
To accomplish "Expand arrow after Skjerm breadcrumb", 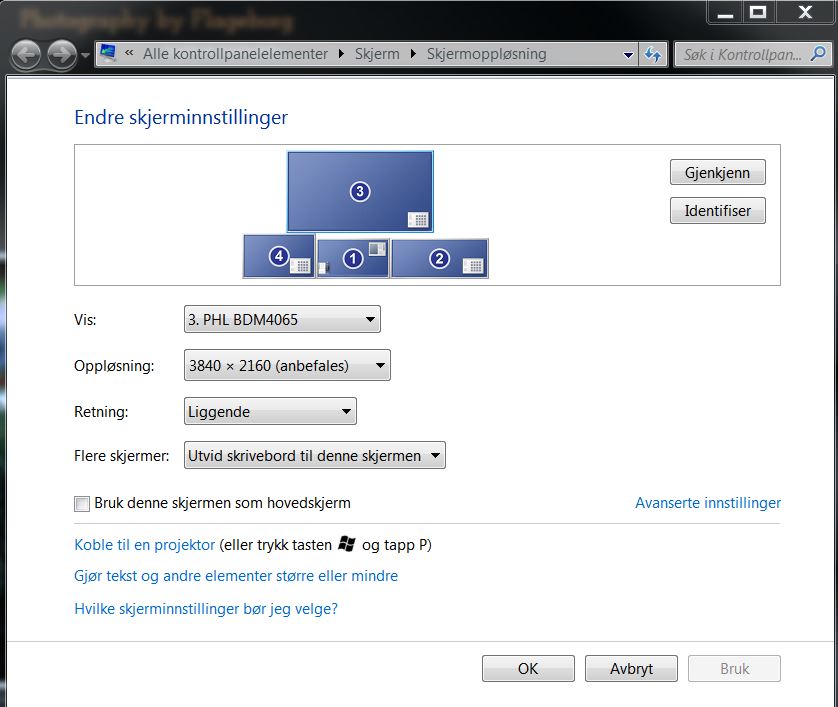I will pos(413,54).
